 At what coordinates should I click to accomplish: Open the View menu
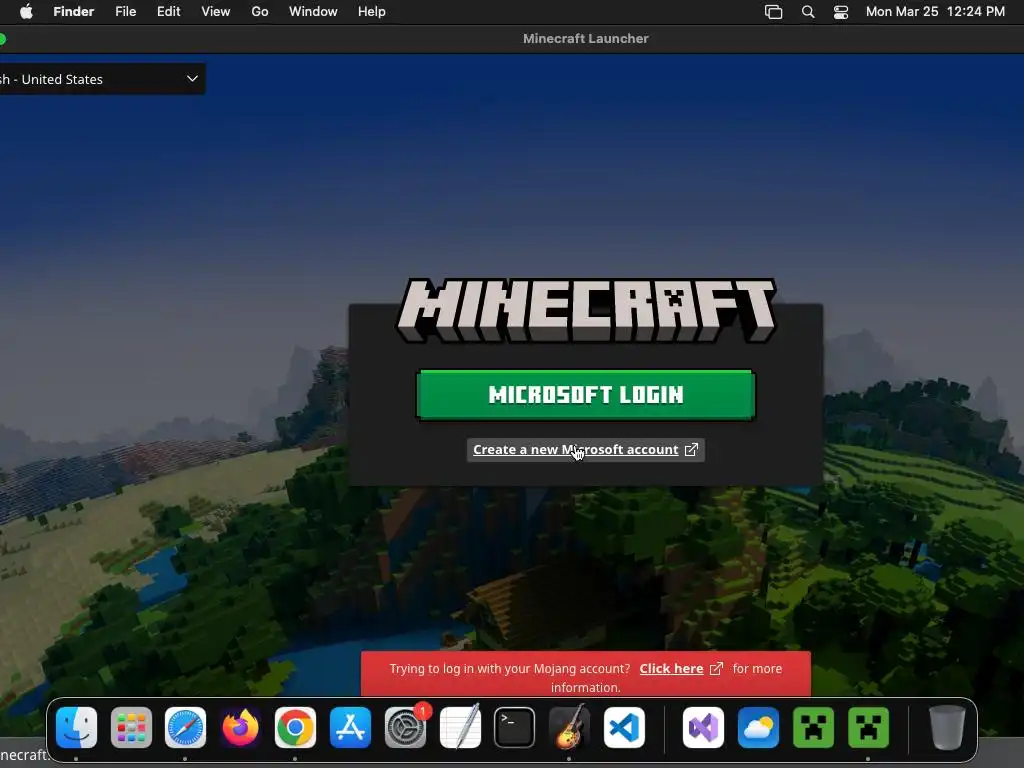pyautogui.click(x=216, y=11)
